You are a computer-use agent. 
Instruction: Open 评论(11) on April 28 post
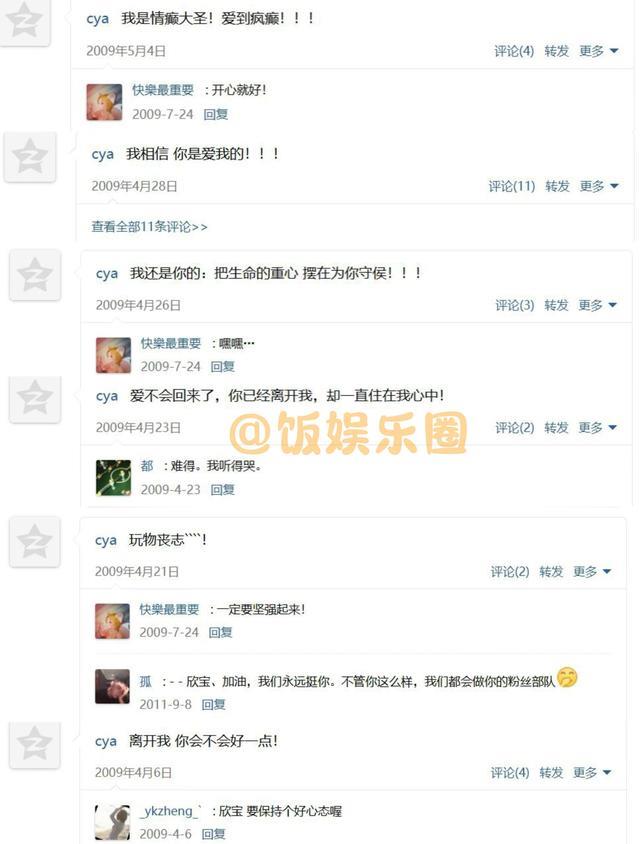coord(512,186)
